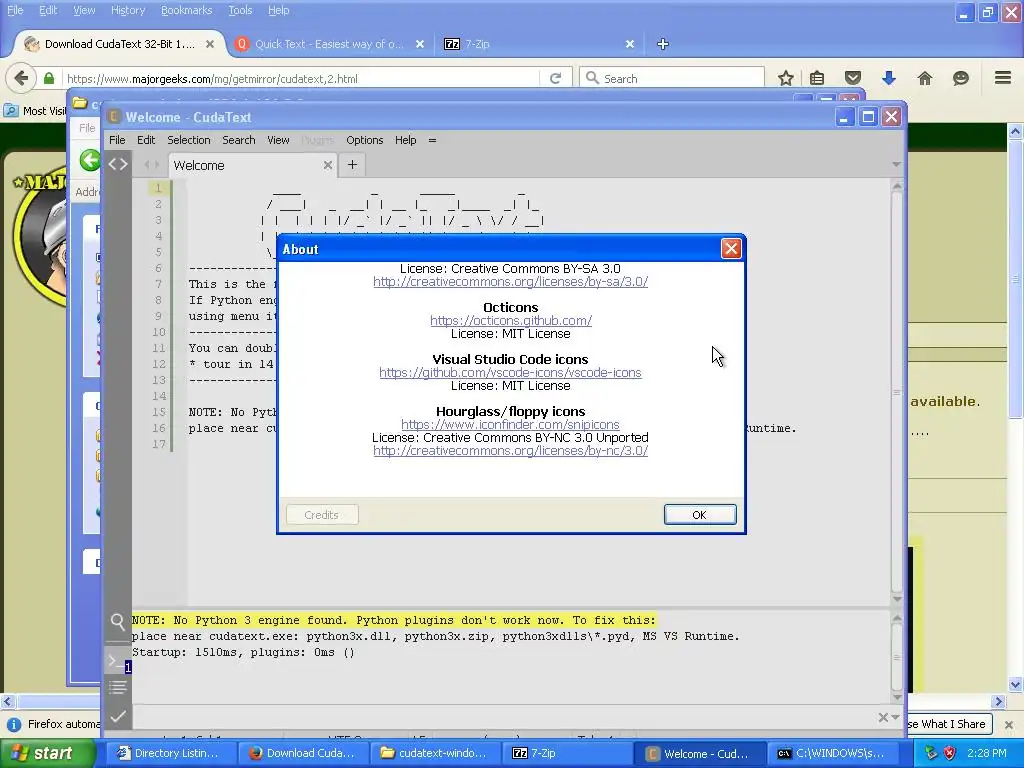The height and width of the screenshot is (768, 1024).
Task: Open Firefox Tools menu
Action: [x=240, y=10]
